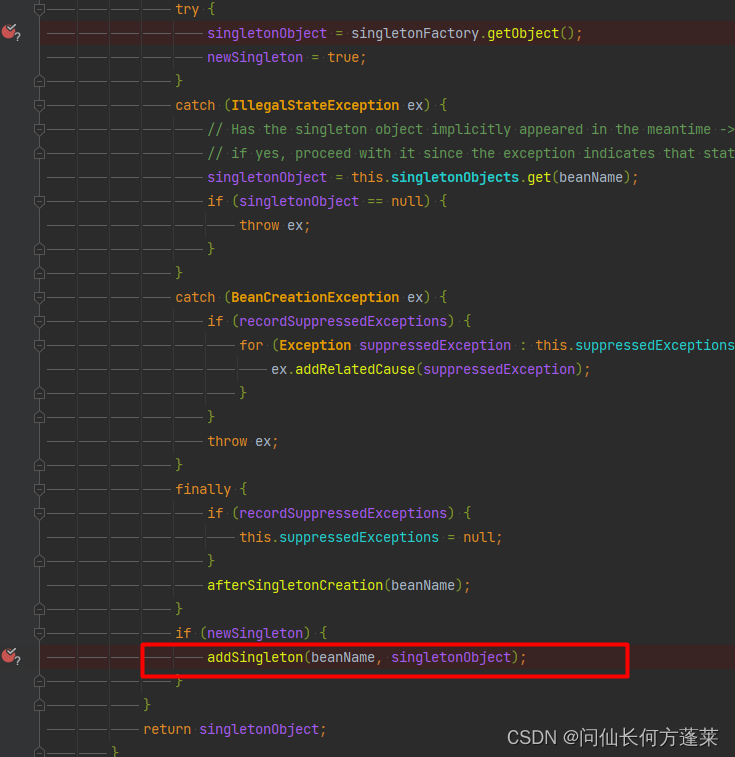Click 'beanName' argument in singletonObjects.get(beanName)
This screenshot has width=735, height=757.
click(591, 177)
